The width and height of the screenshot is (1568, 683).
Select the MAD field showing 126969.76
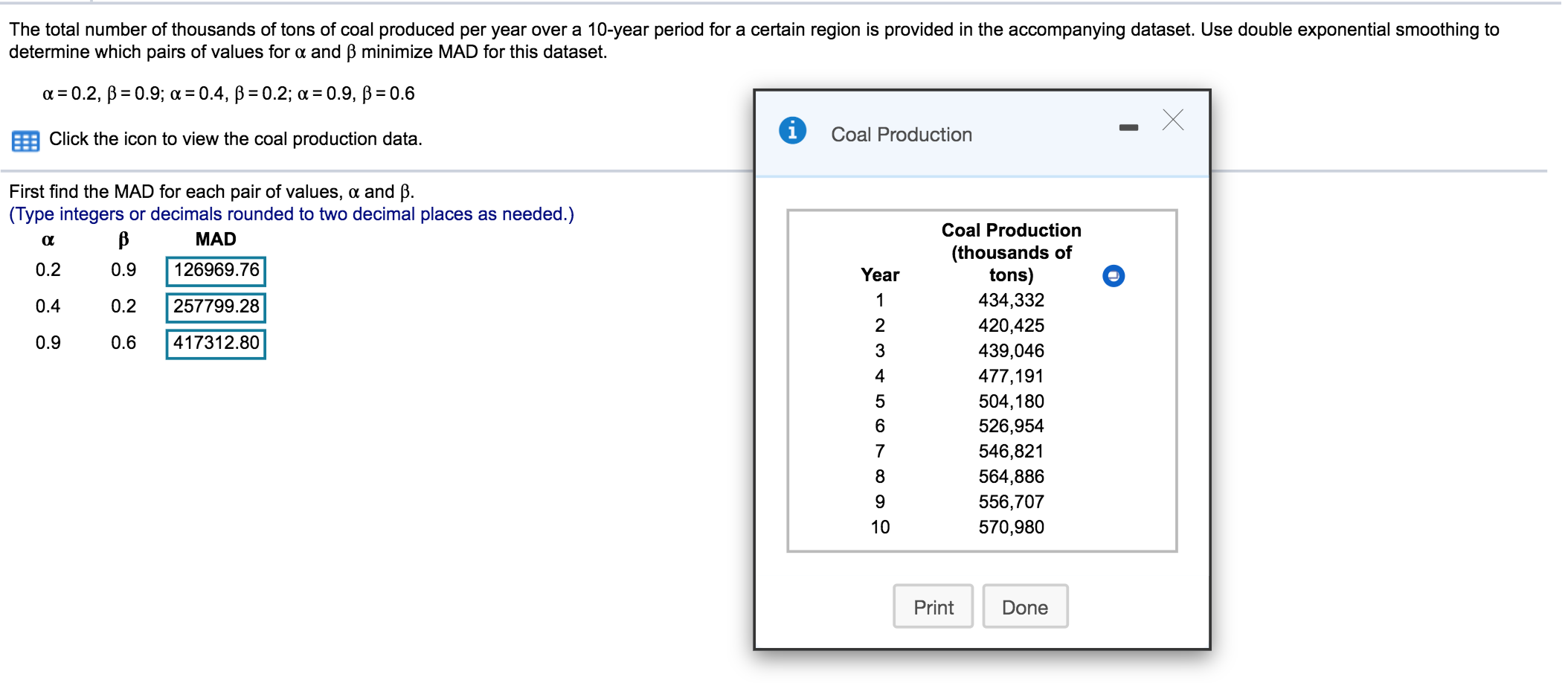pos(216,270)
